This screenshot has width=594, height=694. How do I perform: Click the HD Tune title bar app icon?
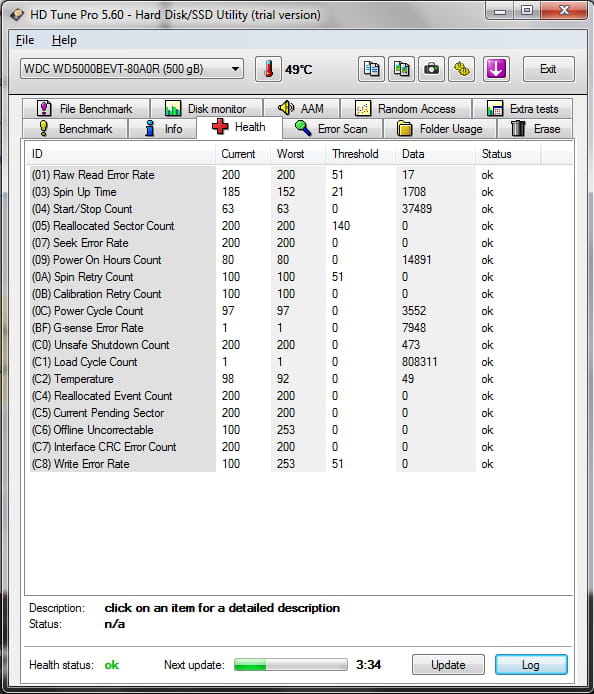pos(17,15)
